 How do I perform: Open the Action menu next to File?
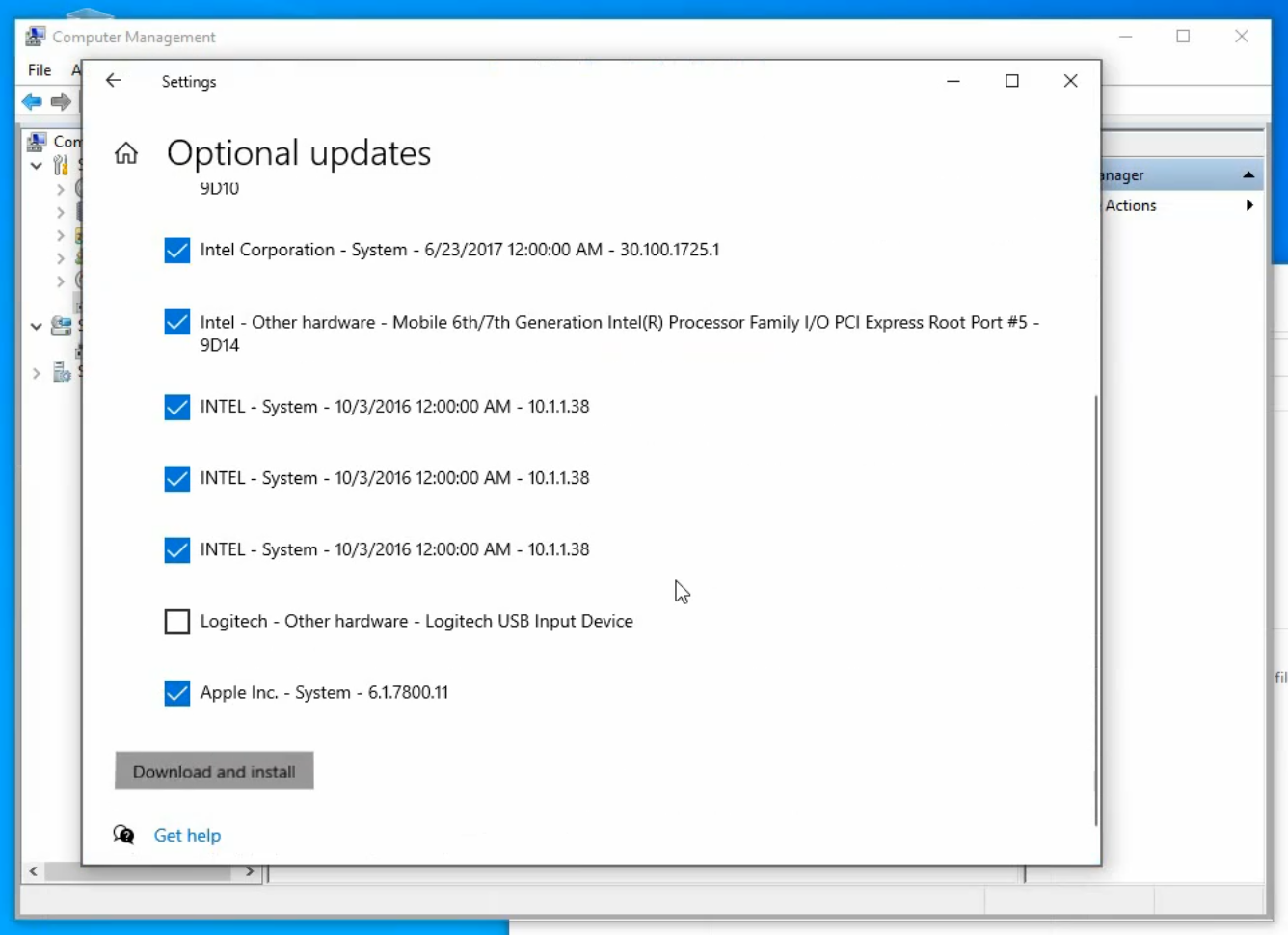click(76, 69)
